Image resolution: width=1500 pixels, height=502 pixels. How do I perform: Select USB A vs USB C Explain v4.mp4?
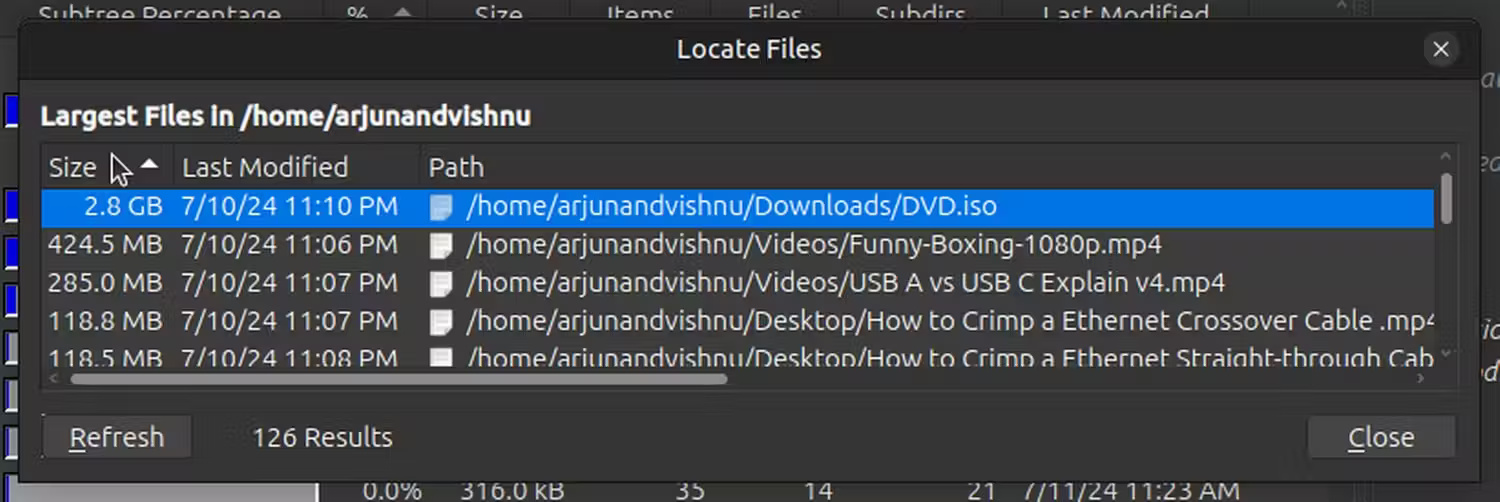737,283
